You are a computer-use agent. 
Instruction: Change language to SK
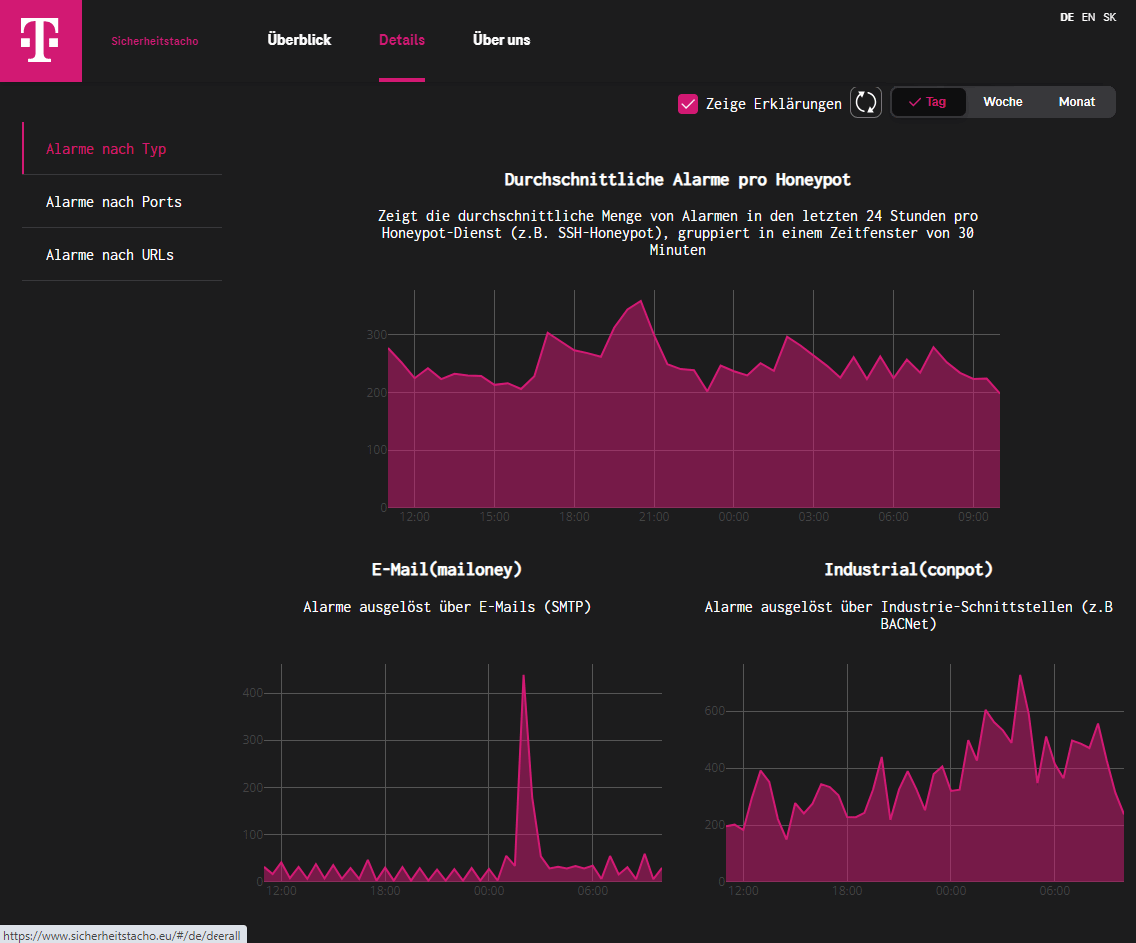tap(1110, 17)
